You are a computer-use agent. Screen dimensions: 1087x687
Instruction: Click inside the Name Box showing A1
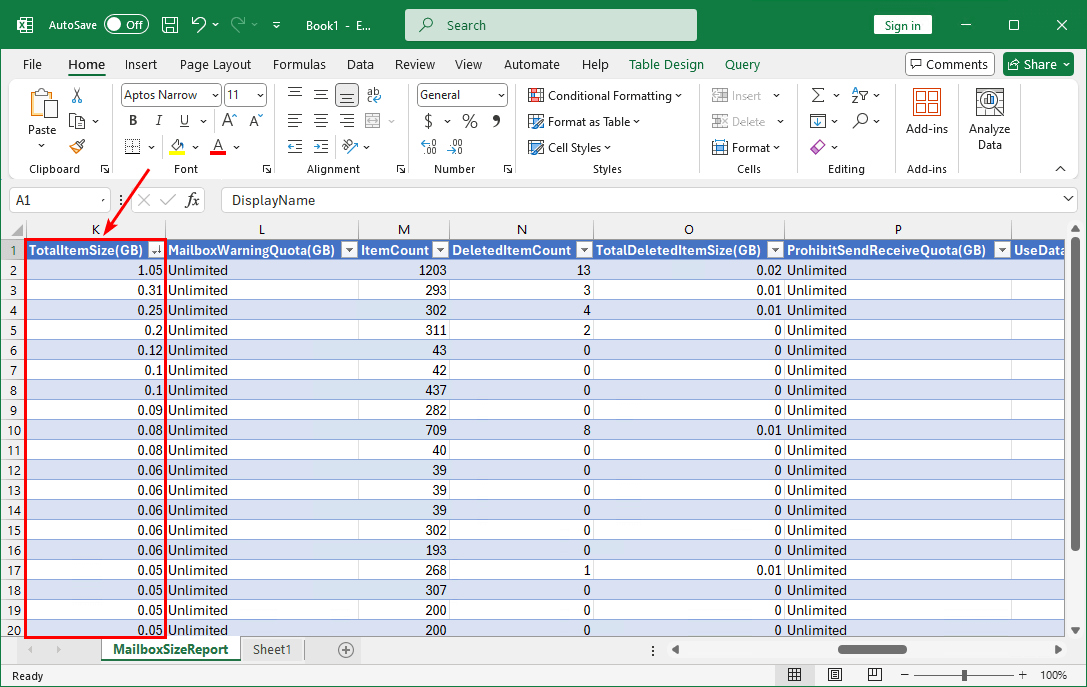(x=50, y=200)
